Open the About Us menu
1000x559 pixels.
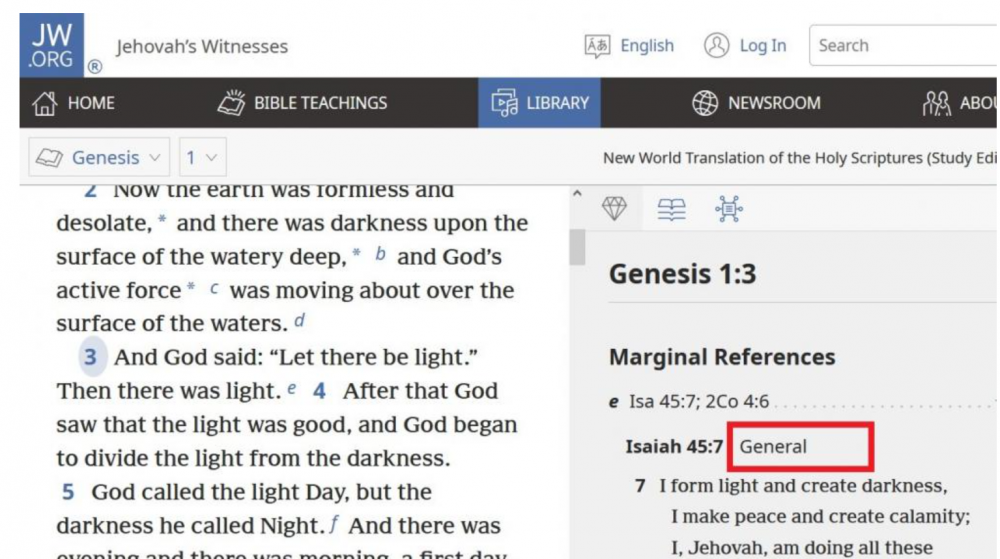pyautogui.click(x=960, y=103)
